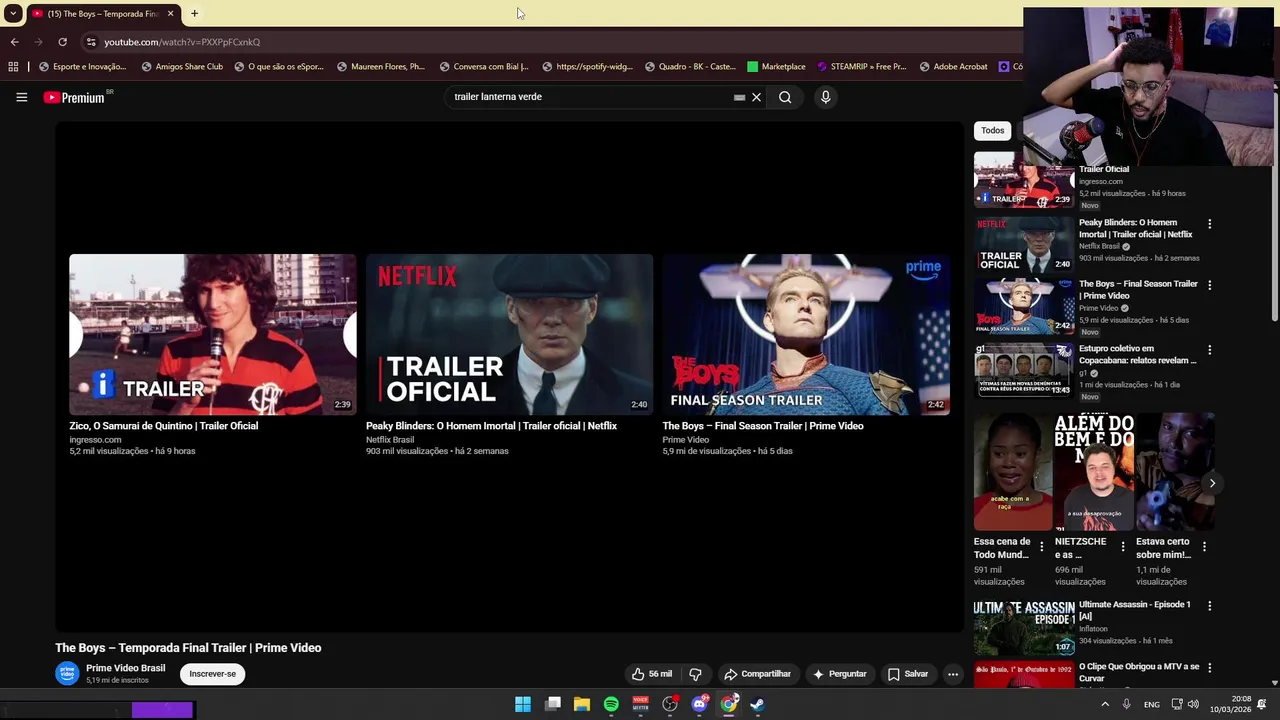This screenshot has height=720, width=1280.
Task: Play Peaky Blinders endscreen thumbnail
Action: (x=509, y=334)
